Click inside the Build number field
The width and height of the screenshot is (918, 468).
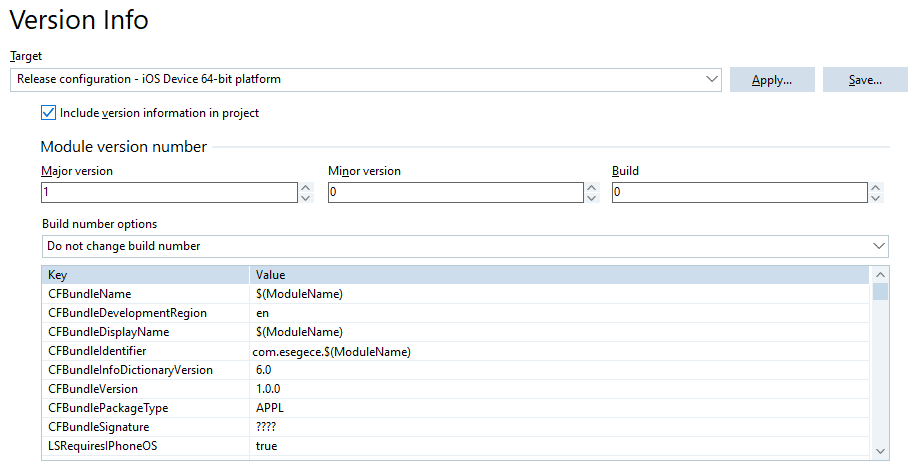click(739, 192)
